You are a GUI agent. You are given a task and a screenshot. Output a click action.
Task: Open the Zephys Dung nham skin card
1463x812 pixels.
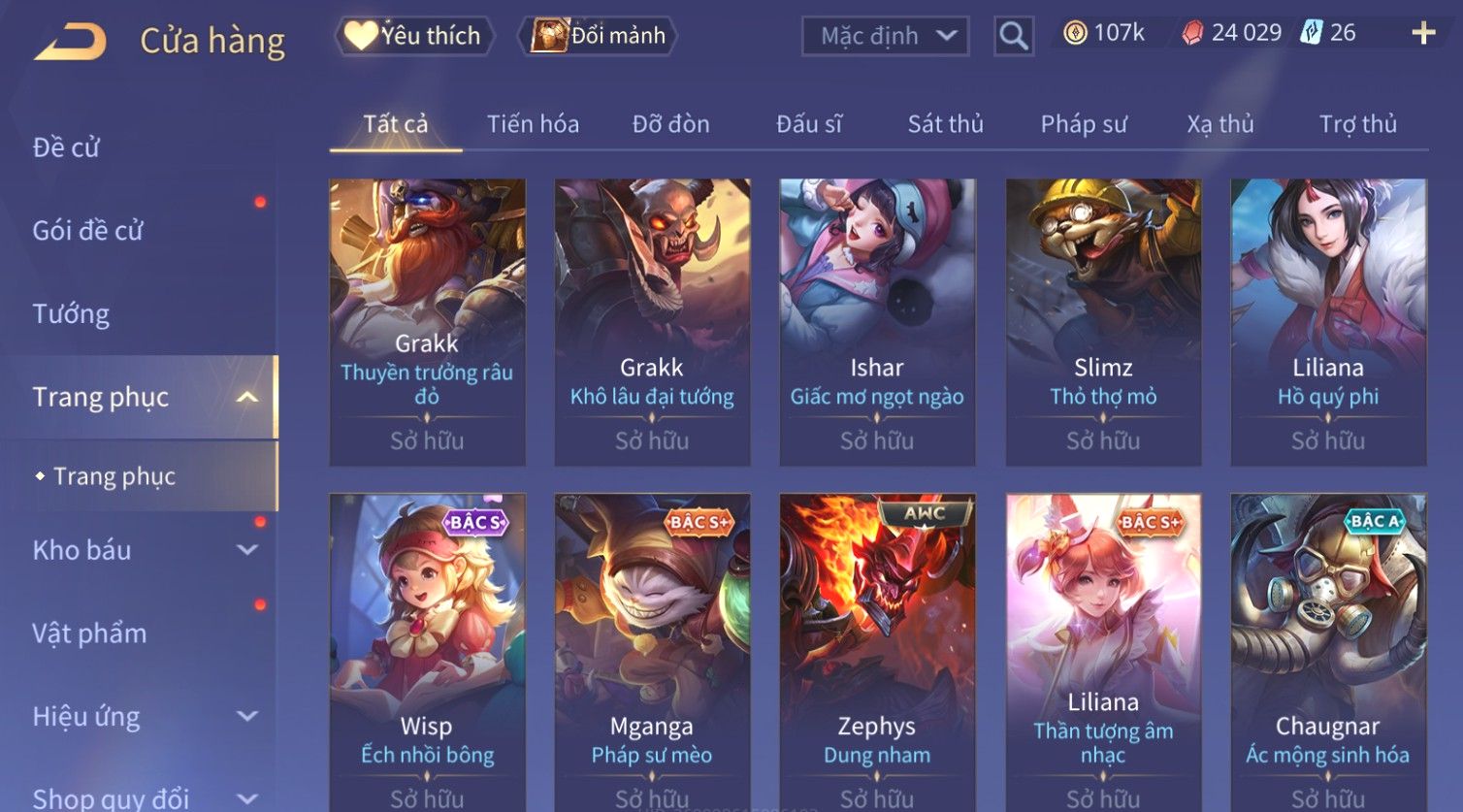click(x=877, y=652)
